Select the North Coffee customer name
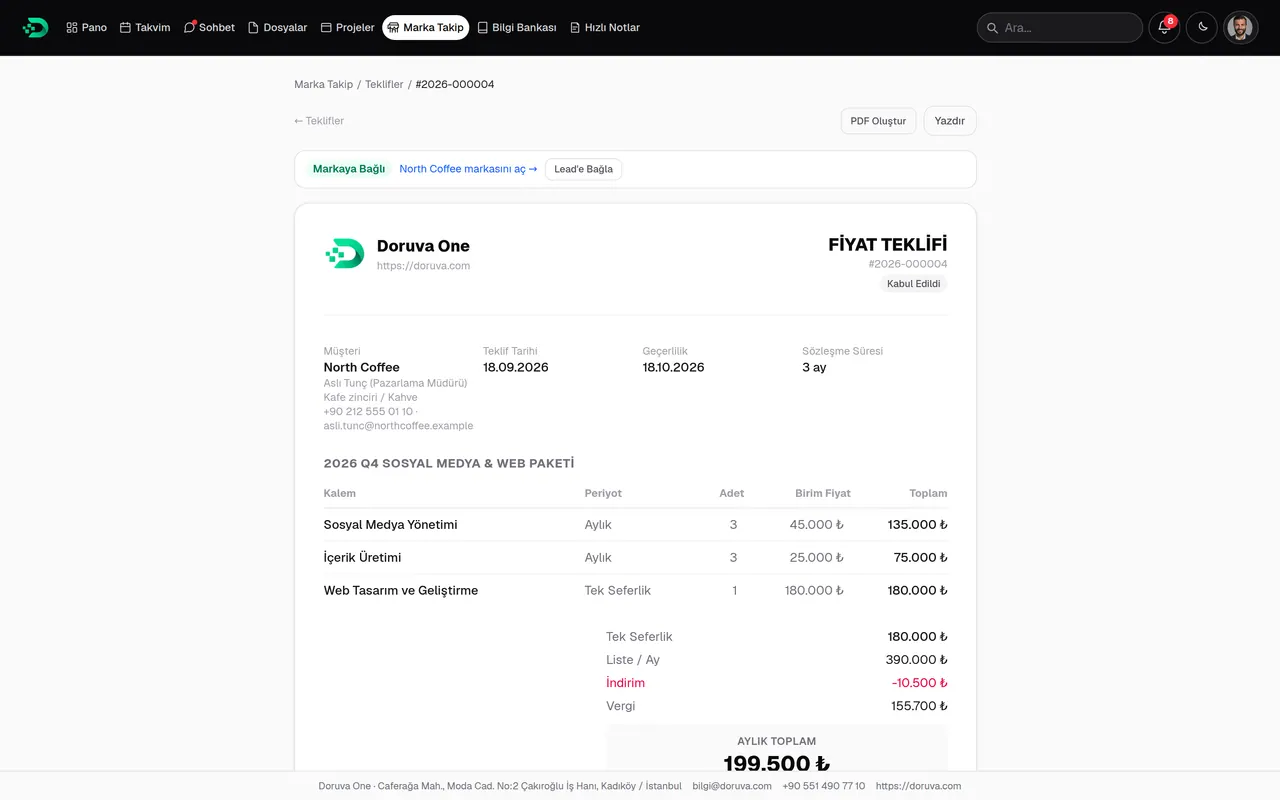This screenshot has height=800, width=1280. [x=361, y=367]
